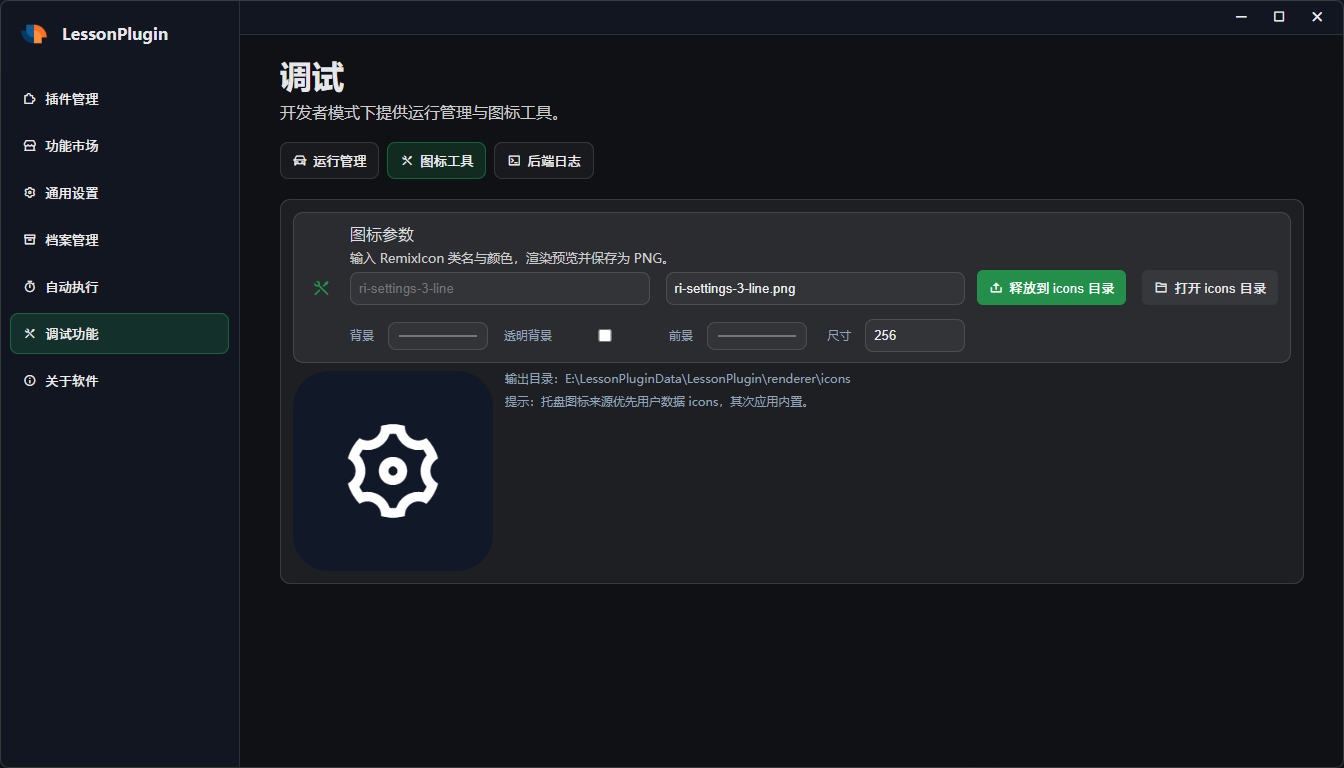Image resolution: width=1344 pixels, height=768 pixels.
Task: Click the rendered gear icon preview
Action: click(x=393, y=471)
